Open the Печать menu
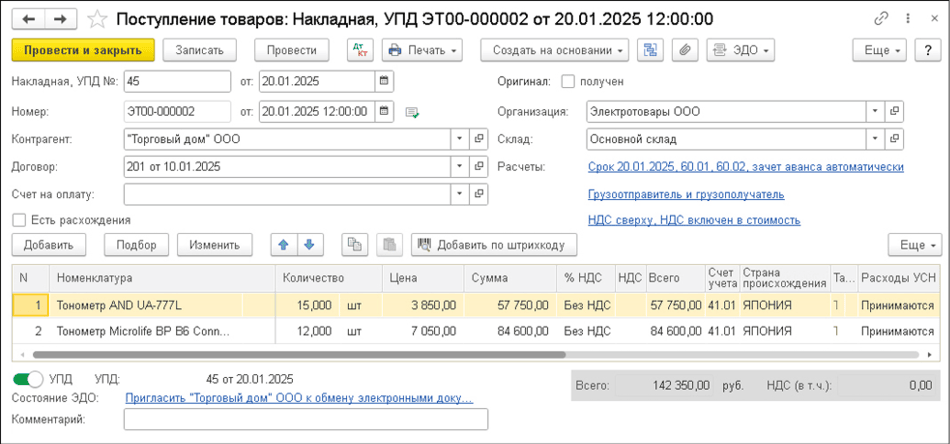The width and height of the screenshot is (950, 444). pos(421,50)
